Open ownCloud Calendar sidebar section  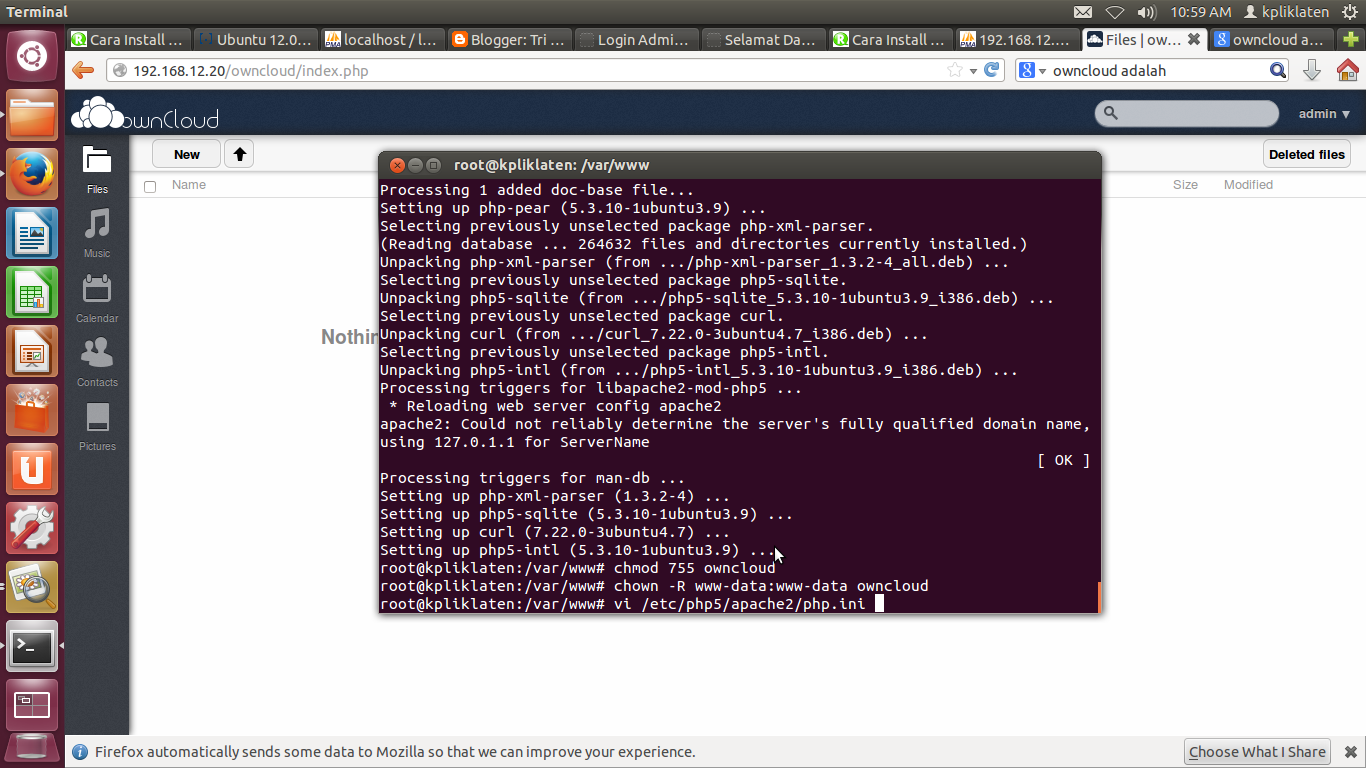coord(97,298)
